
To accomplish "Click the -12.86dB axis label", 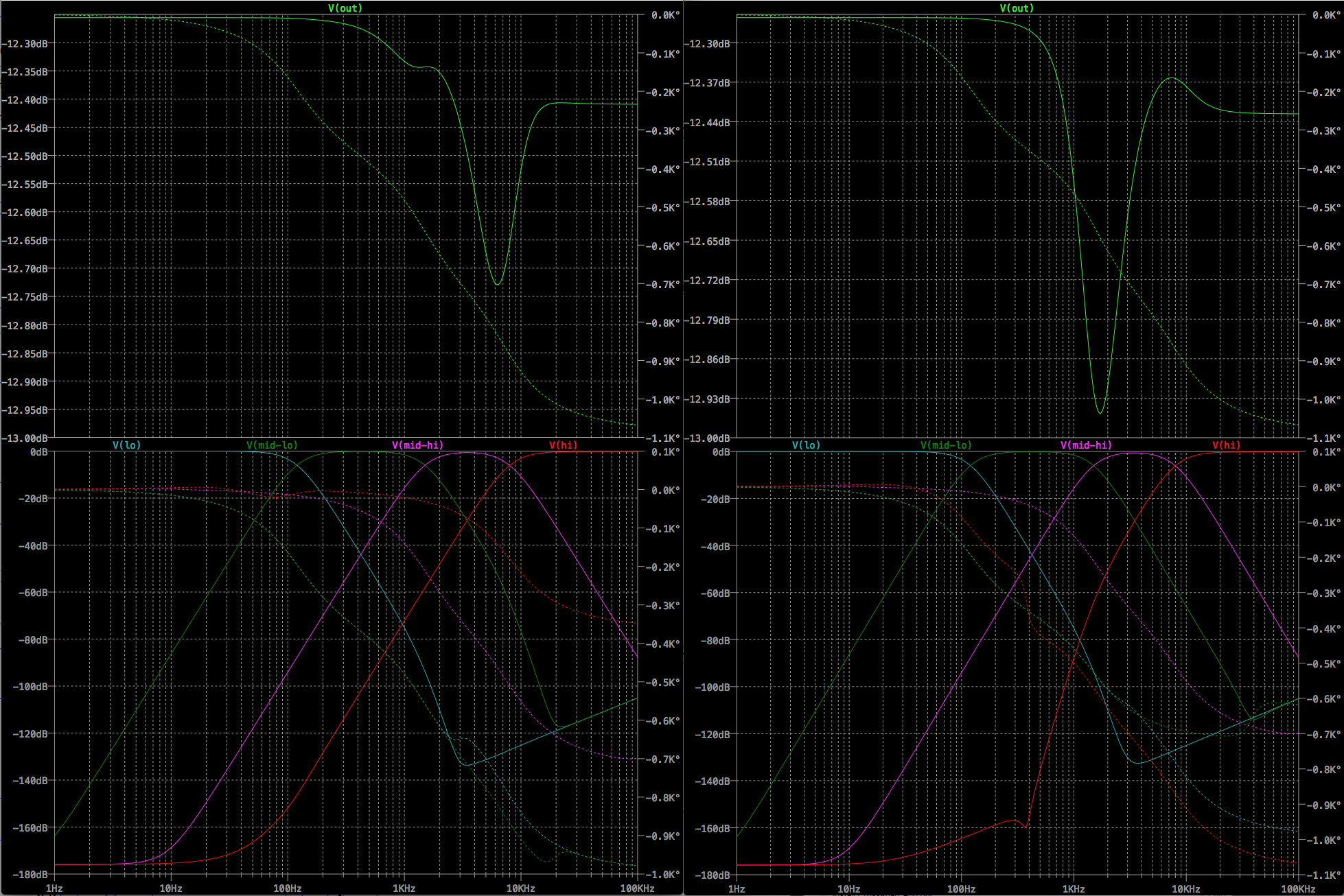I will [x=707, y=359].
